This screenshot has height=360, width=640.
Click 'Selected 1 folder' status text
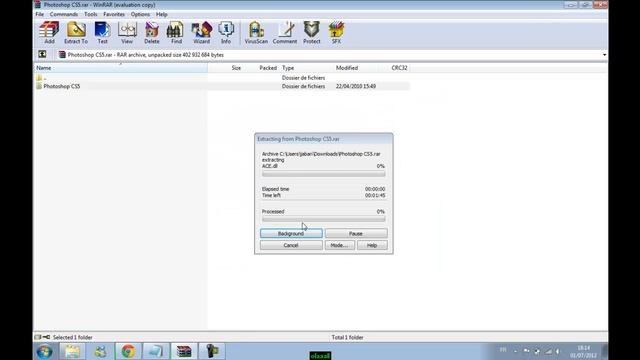click(73, 338)
